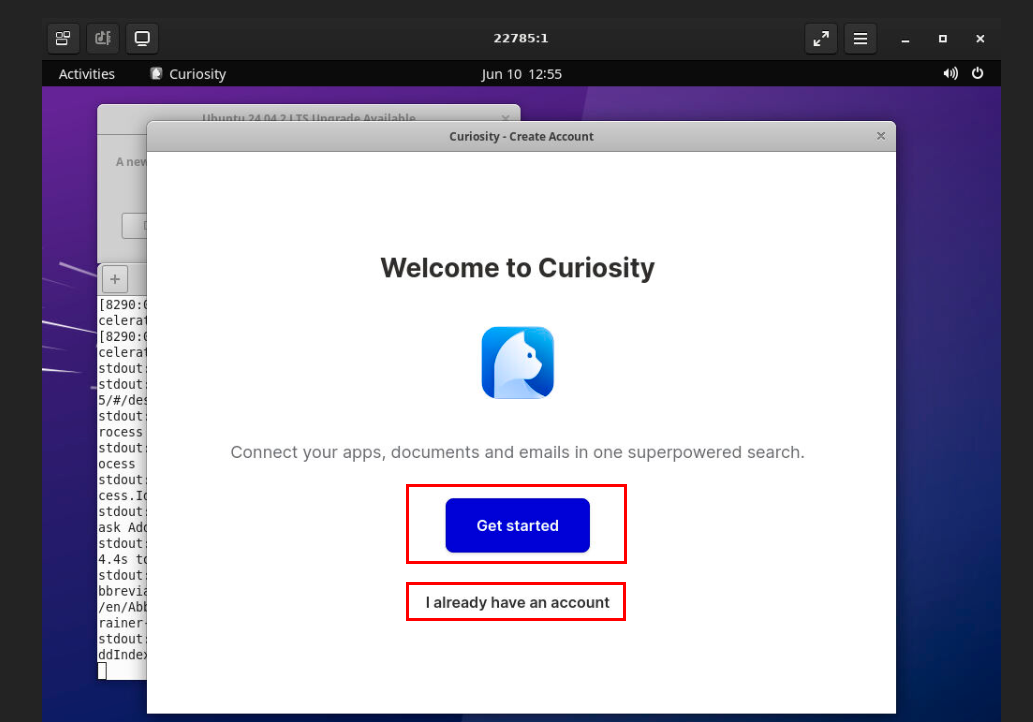The image size is (1033, 722).
Task: Click into the terminal output text
Action: pyautogui.click(x=122, y=480)
